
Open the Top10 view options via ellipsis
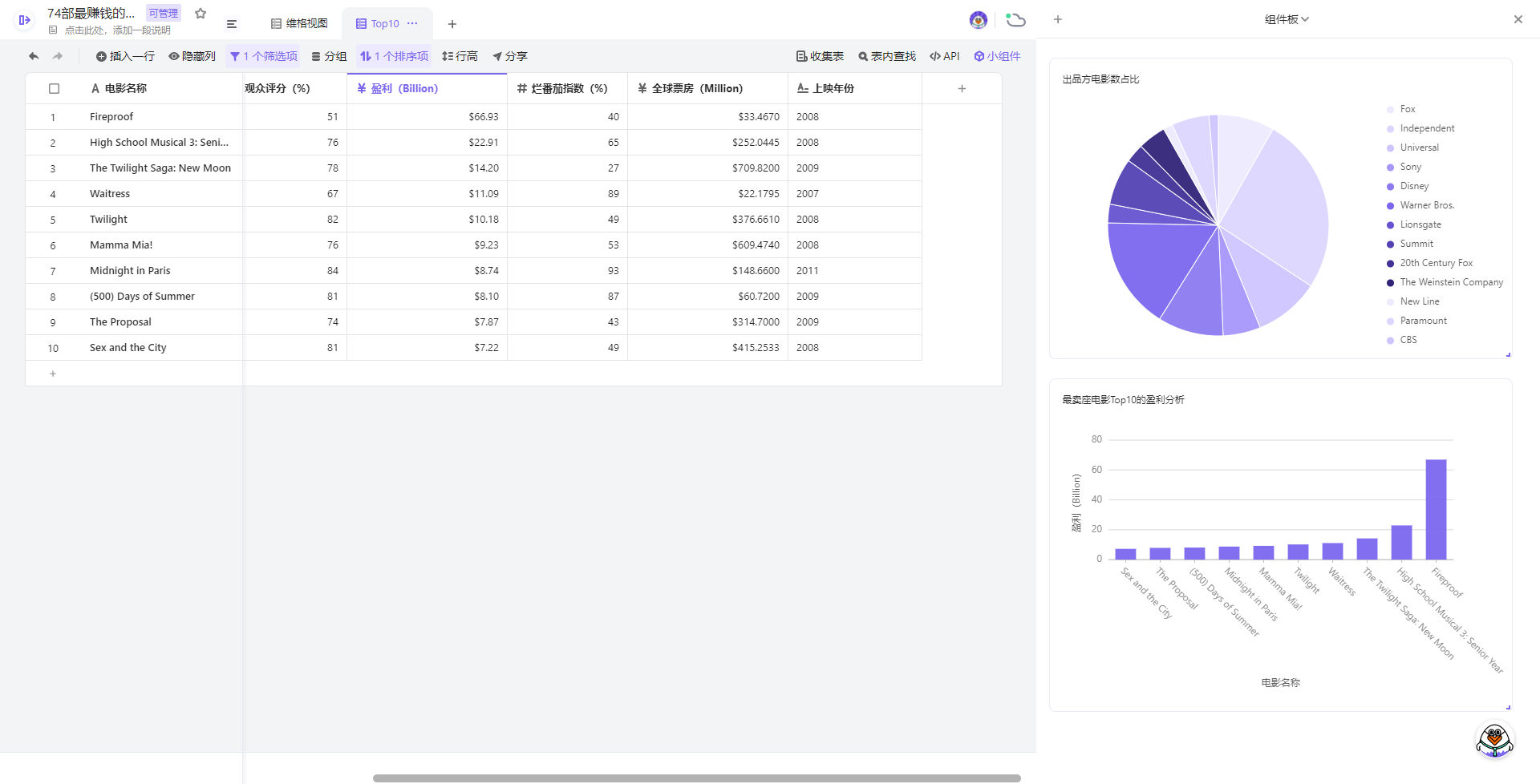tap(413, 24)
